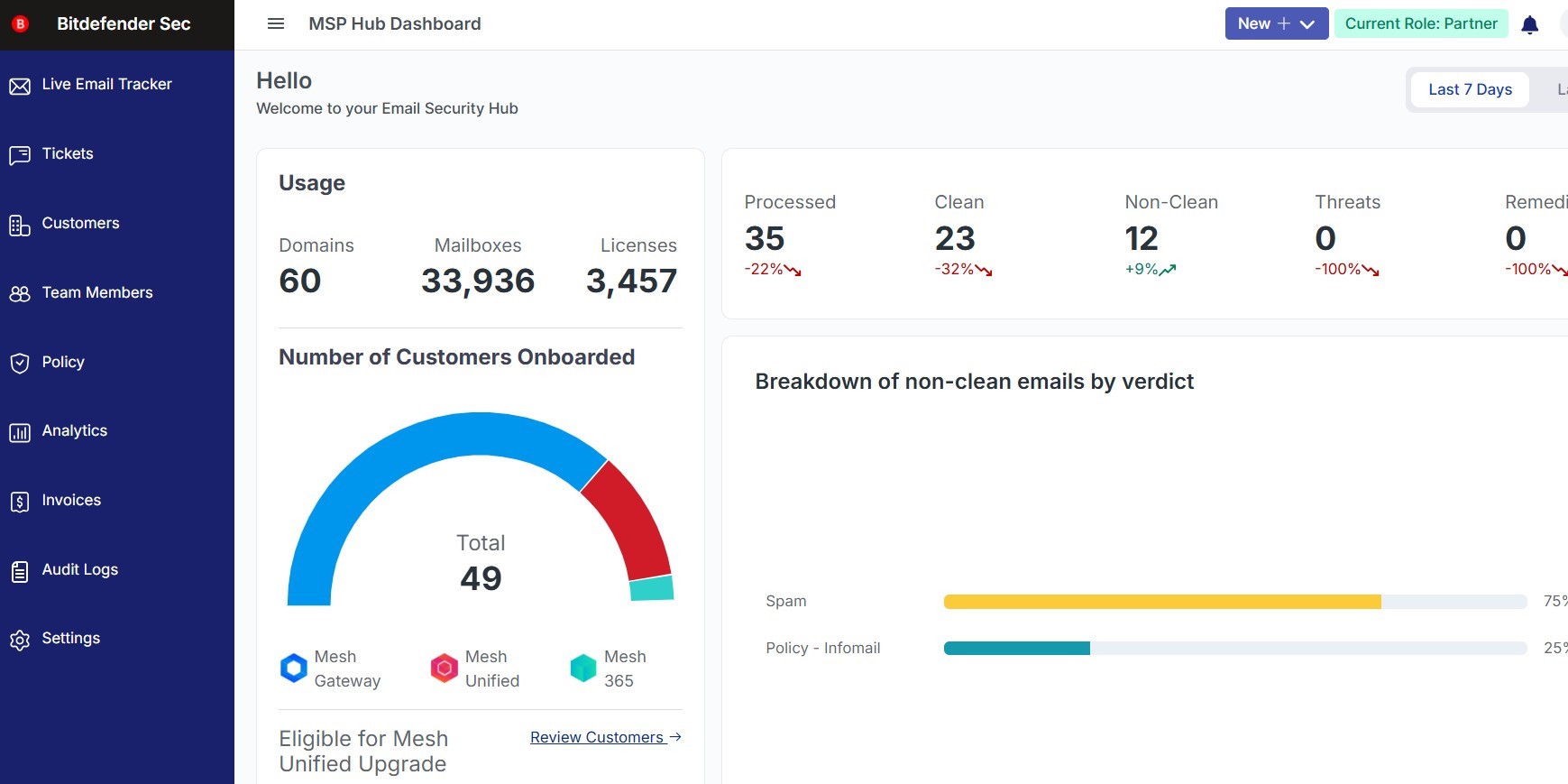
Task: Open the Audit Logs document icon
Action: tap(20, 571)
